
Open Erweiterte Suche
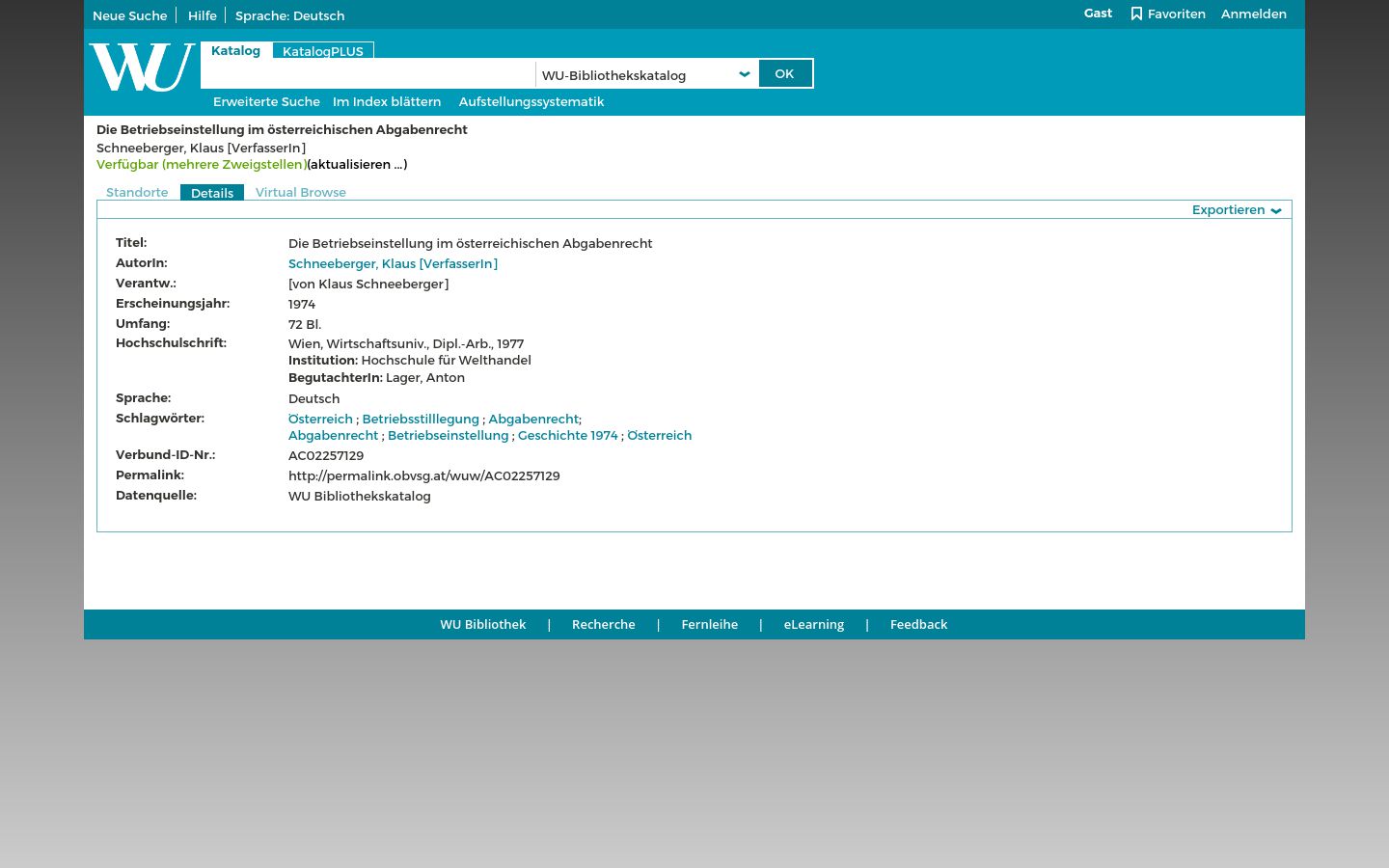coord(266,101)
